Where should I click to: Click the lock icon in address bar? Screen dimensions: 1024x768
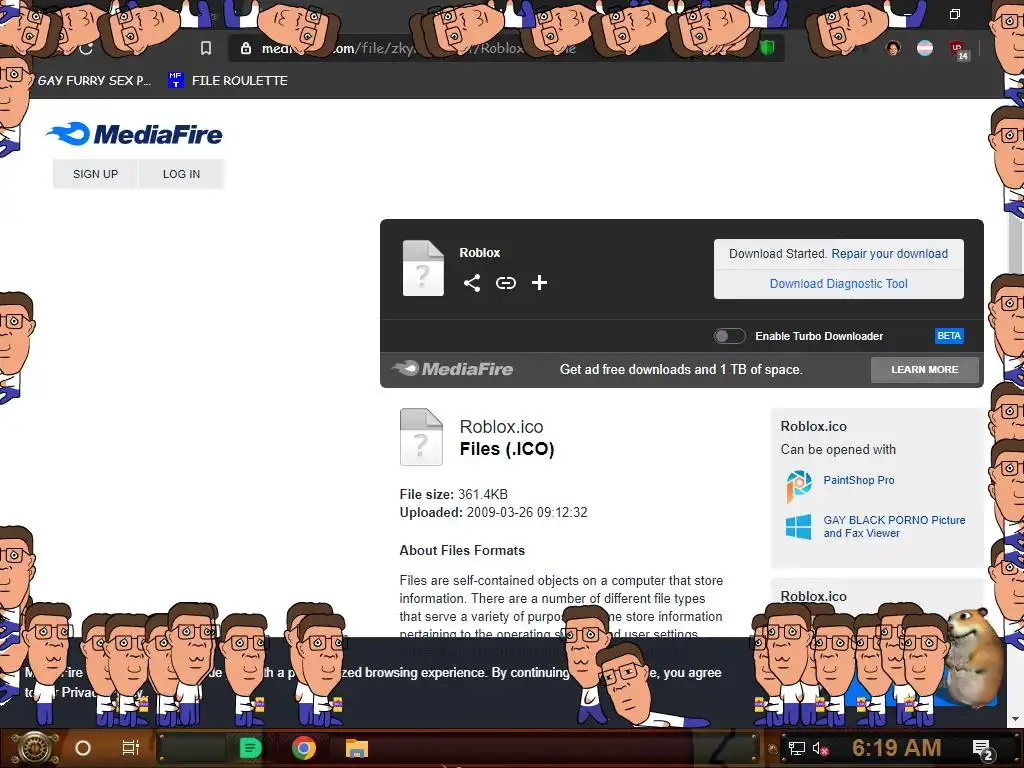click(246, 48)
